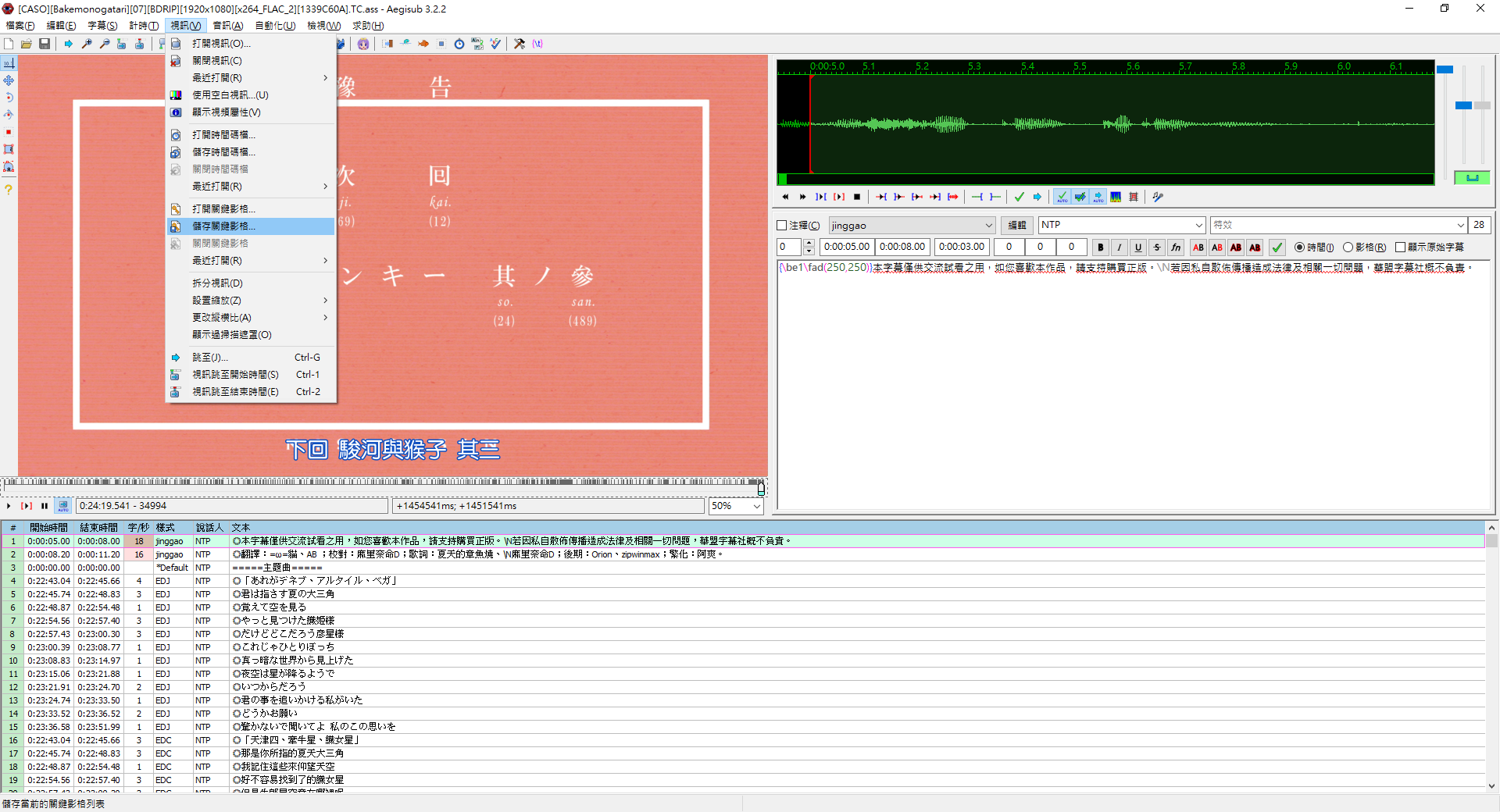Play the last 500ms of selection
The image size is (1500, 812).
(935, 197)
